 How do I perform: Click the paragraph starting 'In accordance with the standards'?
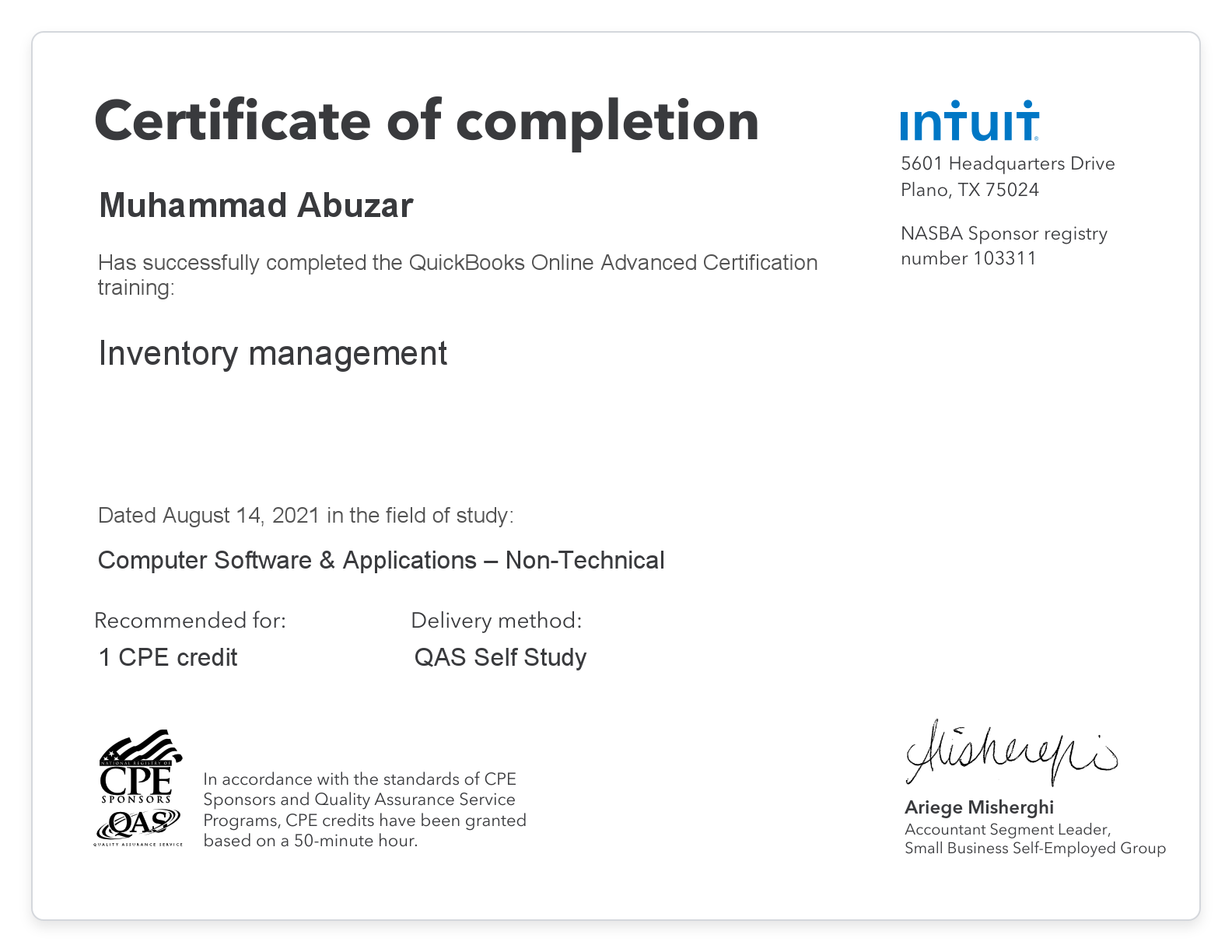tap(365, 810)
